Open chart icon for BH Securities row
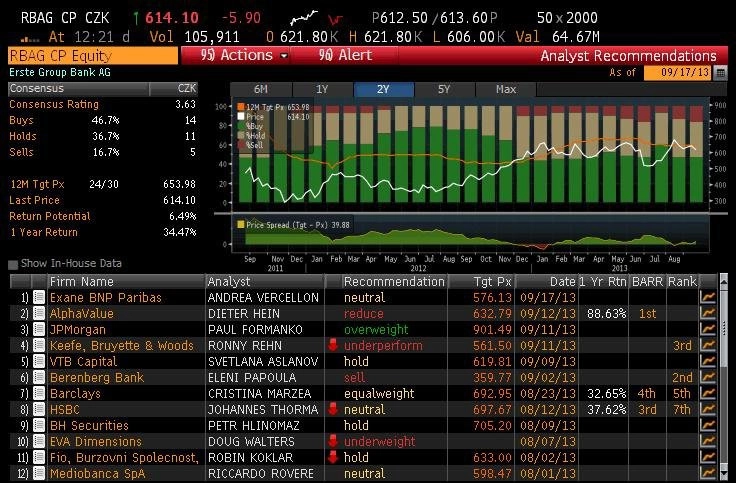Screen dimensions: 736x483 pyautogui.click(x=708, y=425)
